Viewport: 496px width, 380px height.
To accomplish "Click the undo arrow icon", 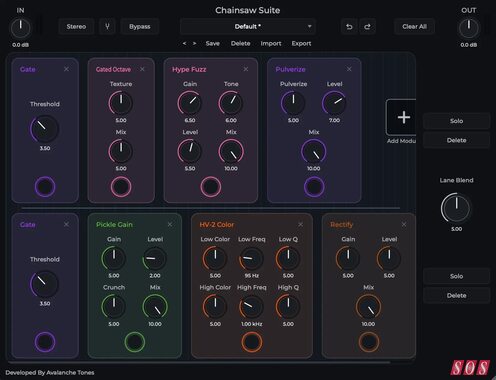I will tap(349, 27).
